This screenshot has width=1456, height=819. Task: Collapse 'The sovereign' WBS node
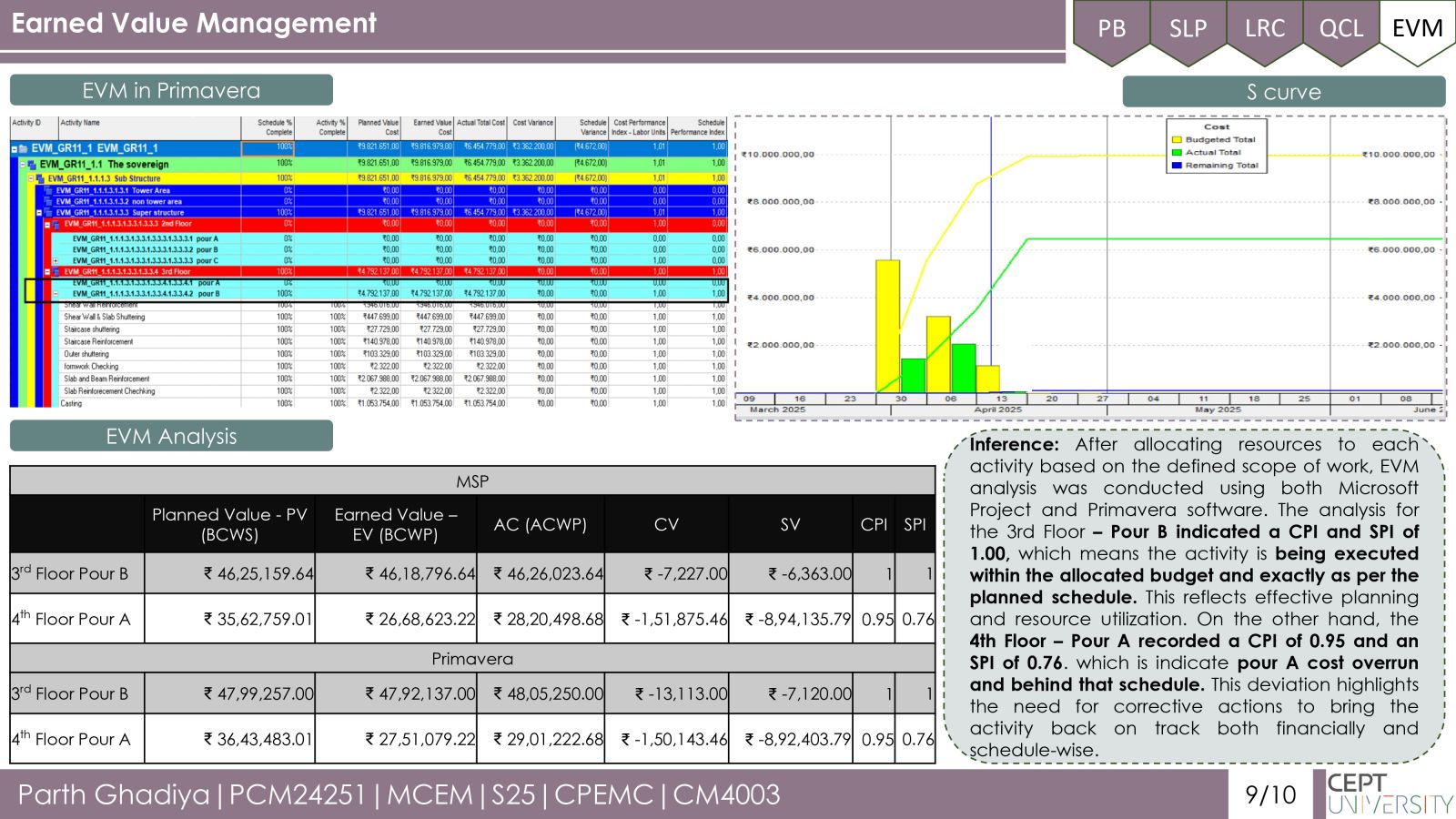tap(23, 165)
